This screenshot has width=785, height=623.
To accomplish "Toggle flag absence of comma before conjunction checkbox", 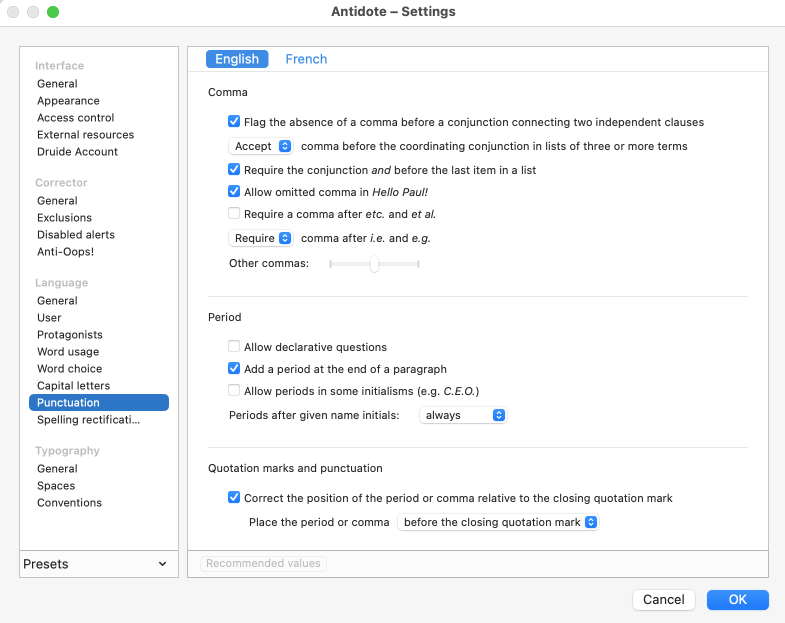I will coord(234,122).
